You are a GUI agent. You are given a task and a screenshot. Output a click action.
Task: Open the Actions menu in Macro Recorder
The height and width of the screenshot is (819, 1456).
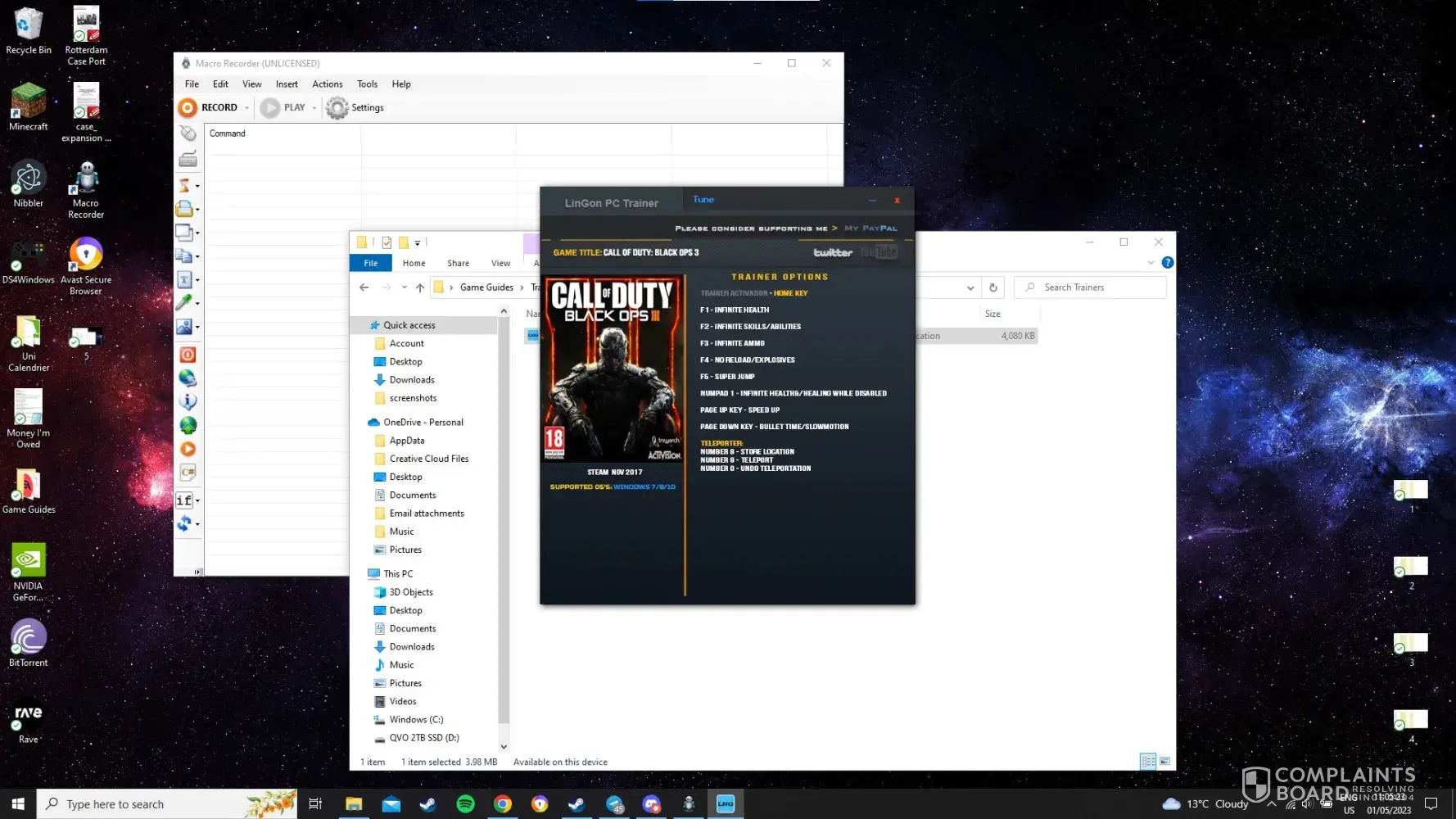coord(327,84)
